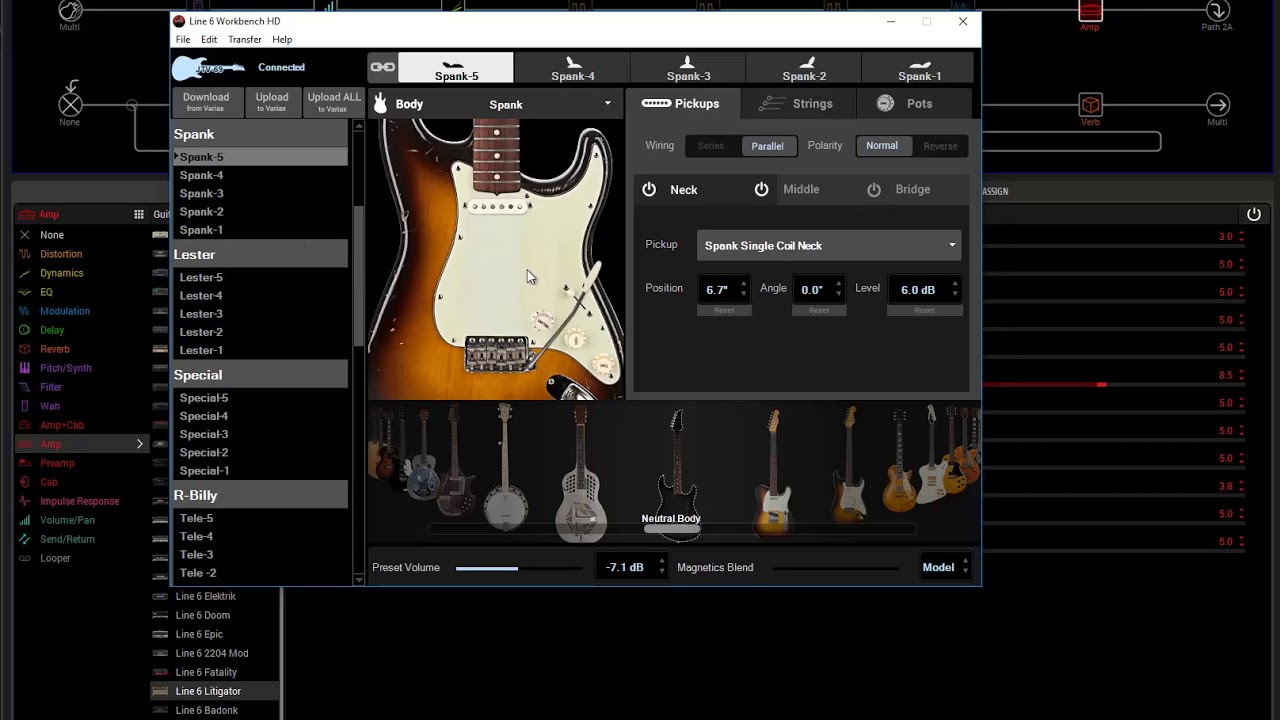The image size is (1280, 720).
Task: Set wiring to Parallel
Action: pos(767,146)
